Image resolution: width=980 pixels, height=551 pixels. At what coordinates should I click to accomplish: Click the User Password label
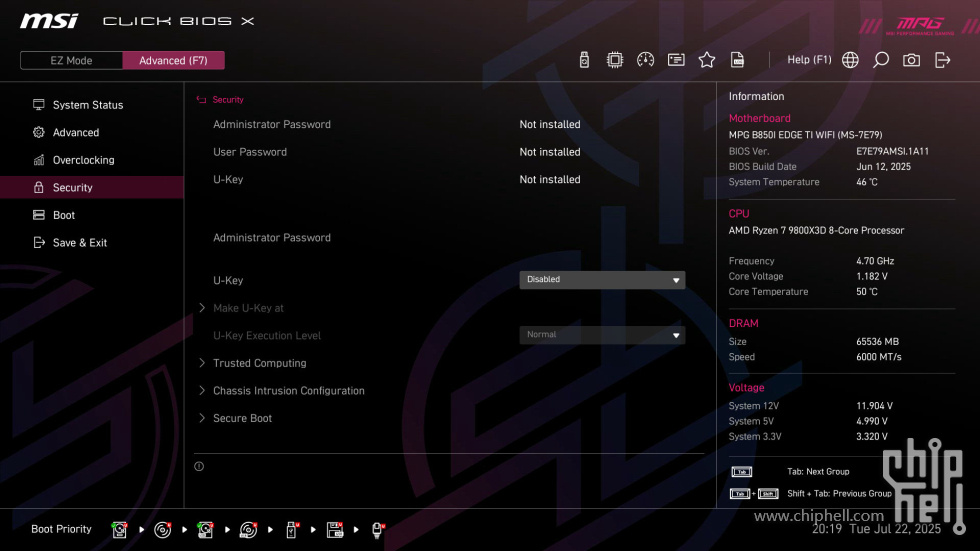click(x=250, y=152)
